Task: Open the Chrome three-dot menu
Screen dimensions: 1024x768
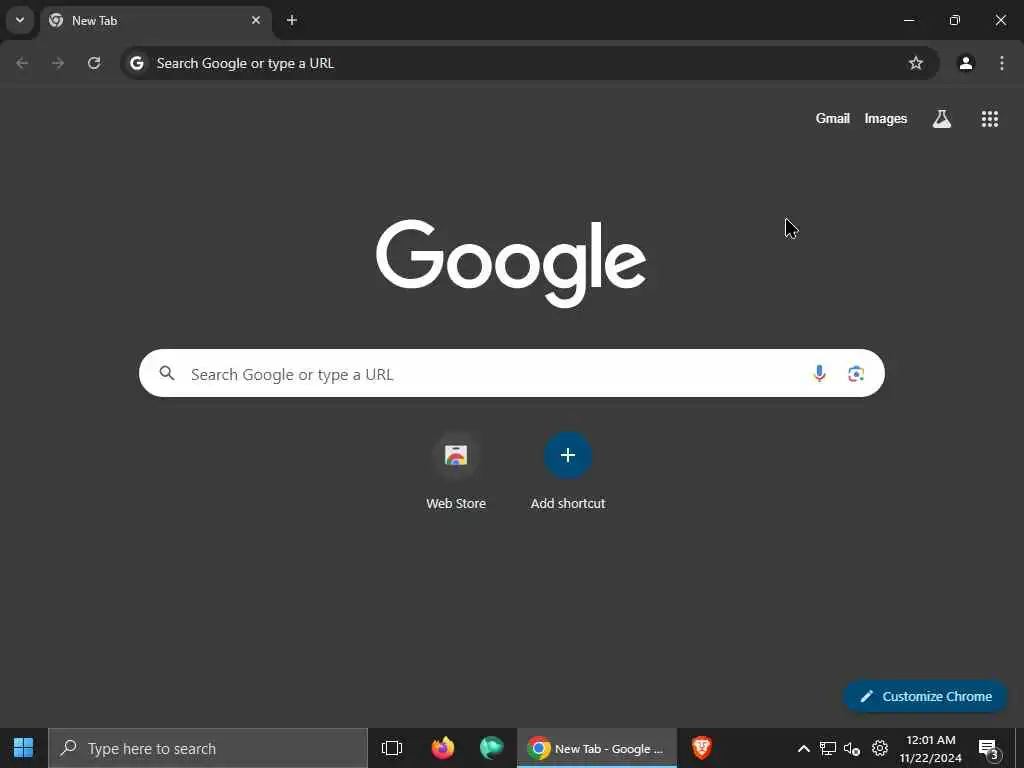Action: (x=1002, y=63)
